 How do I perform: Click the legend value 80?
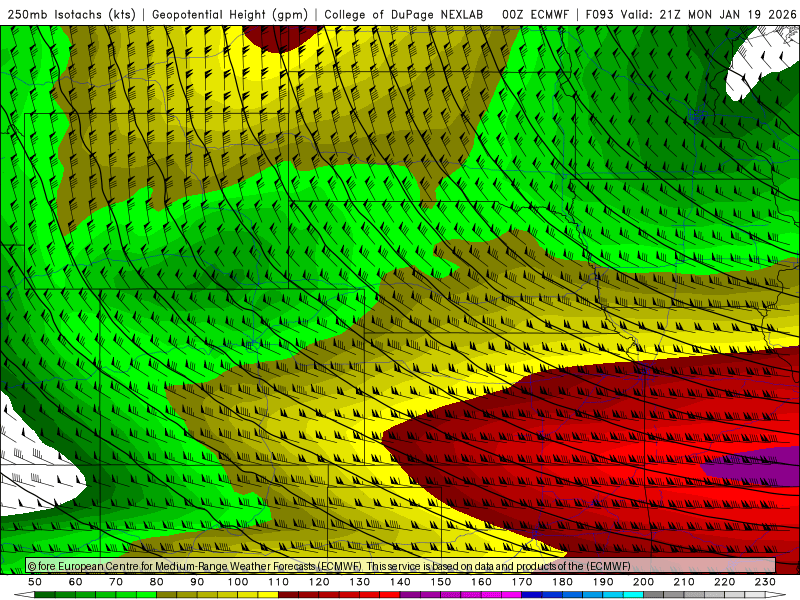pyautogui.click(x=157, y=582)
